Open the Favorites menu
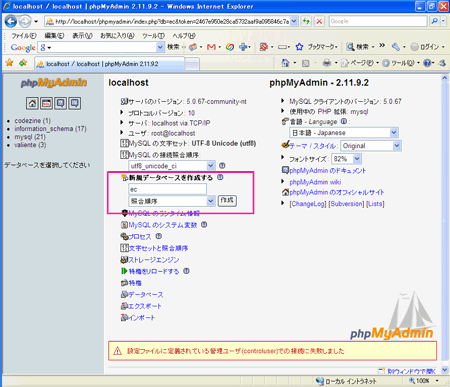 coord(117,36)
